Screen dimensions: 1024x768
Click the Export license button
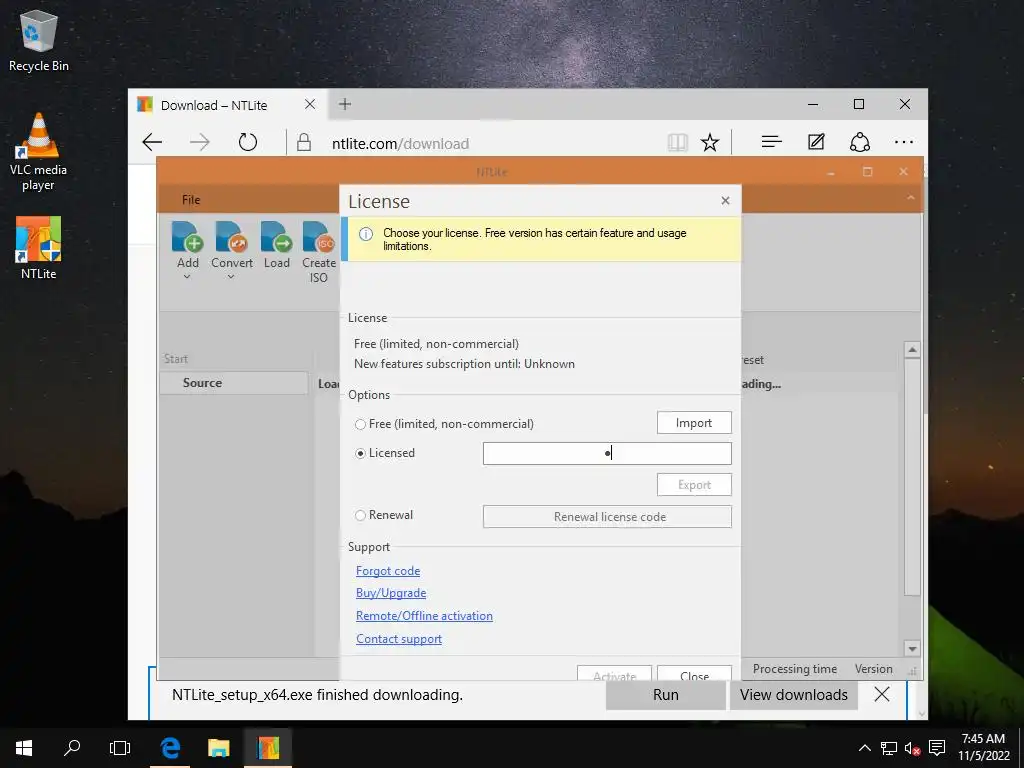coord(694,485)
